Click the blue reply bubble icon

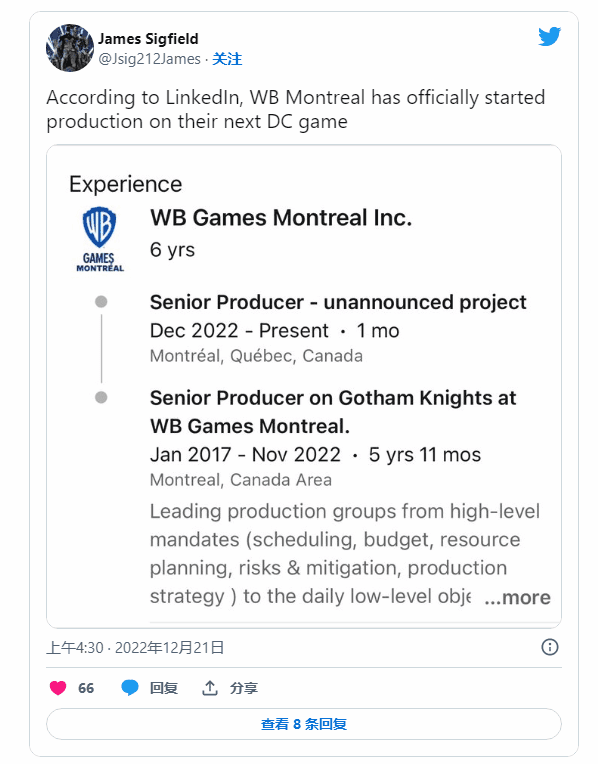(130, 688)
